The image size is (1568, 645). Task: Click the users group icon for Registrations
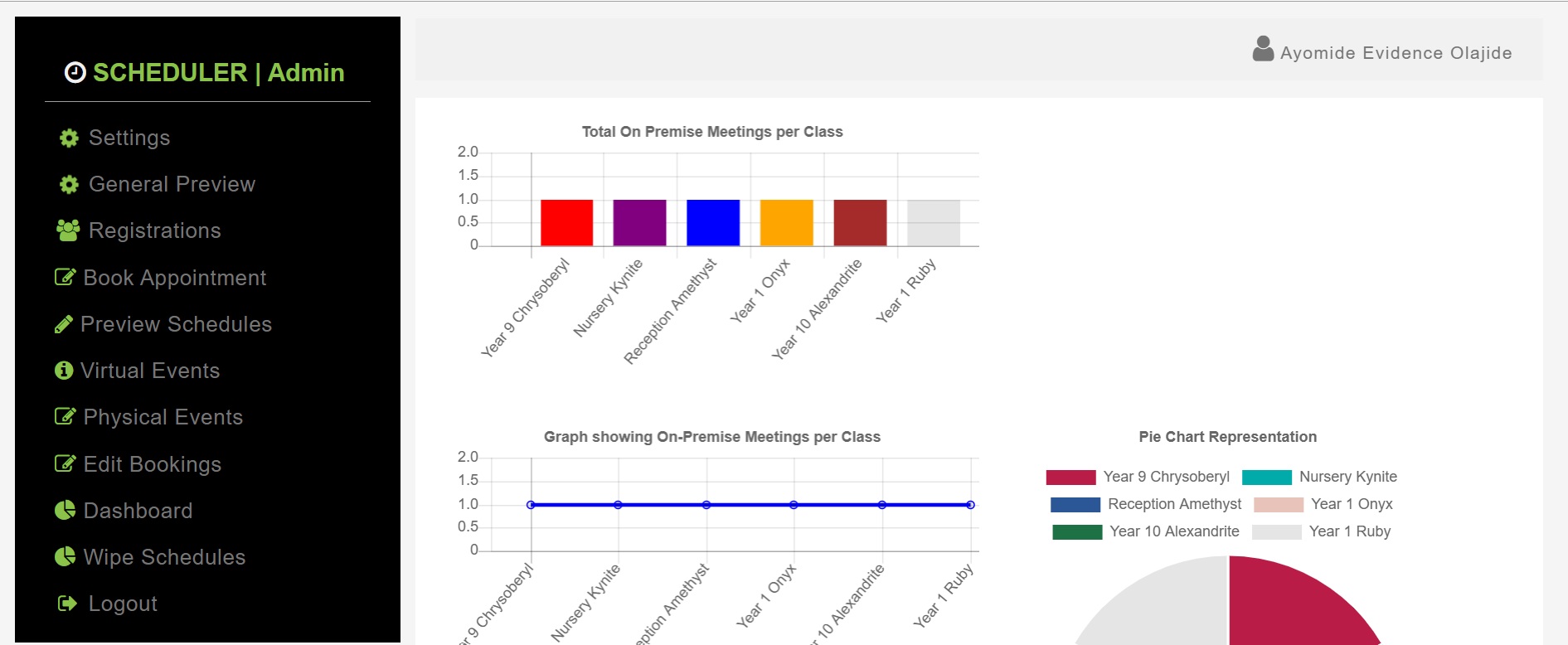pyautogui.click(x=68, y=230)
